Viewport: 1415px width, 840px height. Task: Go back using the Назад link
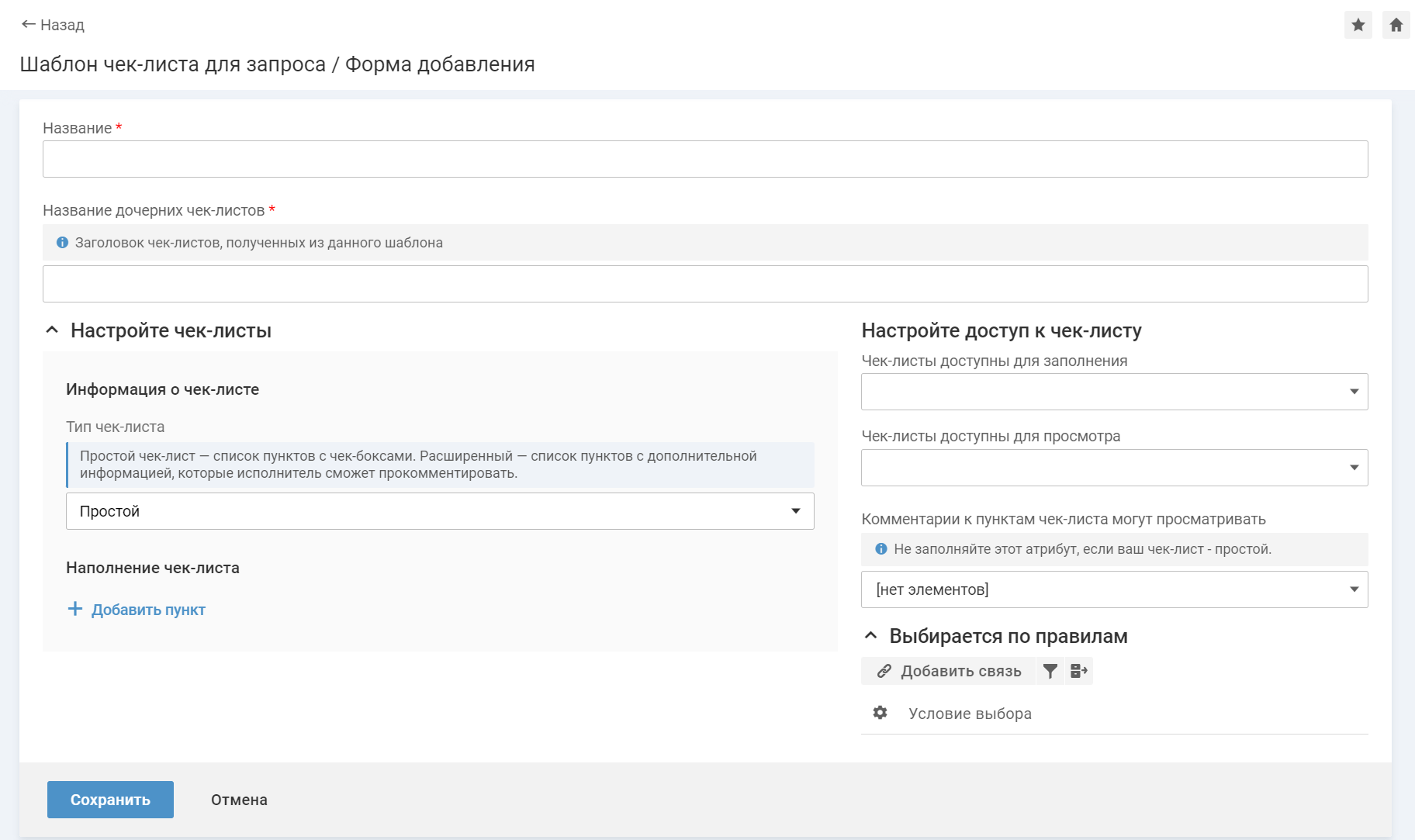pyautogui.click(x=53, y=25)
